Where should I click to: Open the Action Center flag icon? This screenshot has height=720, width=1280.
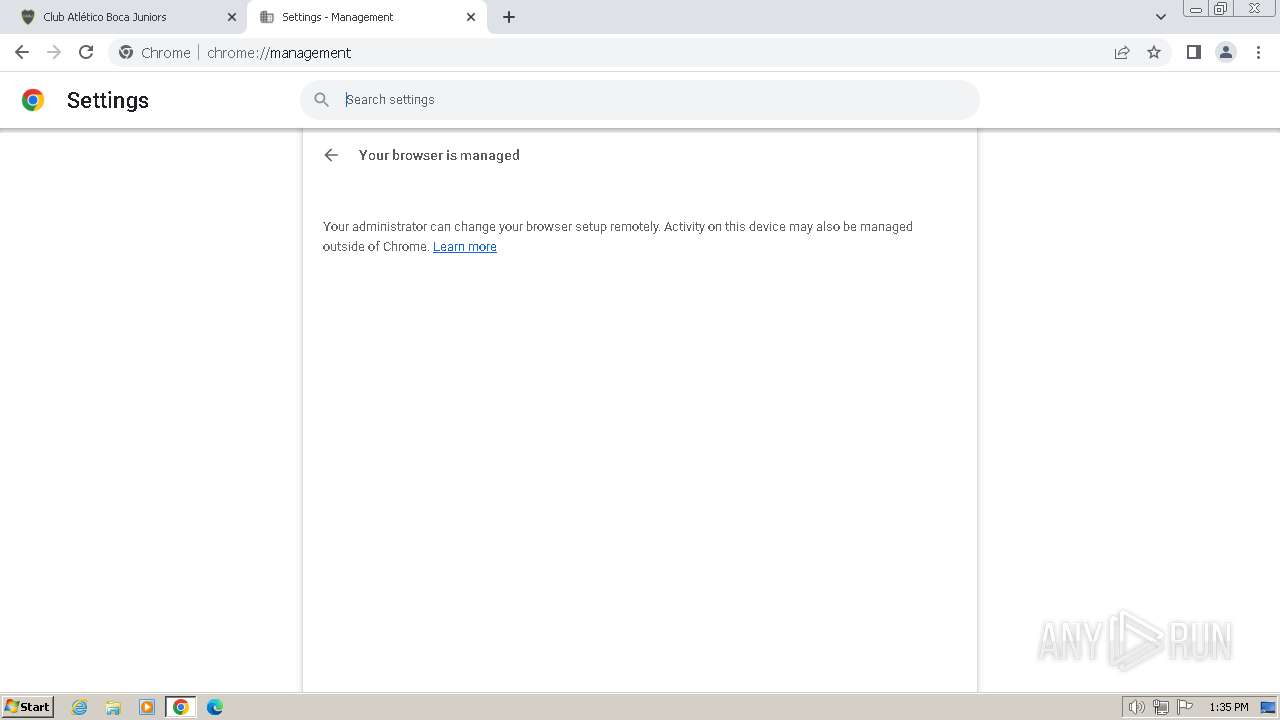(x=1185, y=707)
